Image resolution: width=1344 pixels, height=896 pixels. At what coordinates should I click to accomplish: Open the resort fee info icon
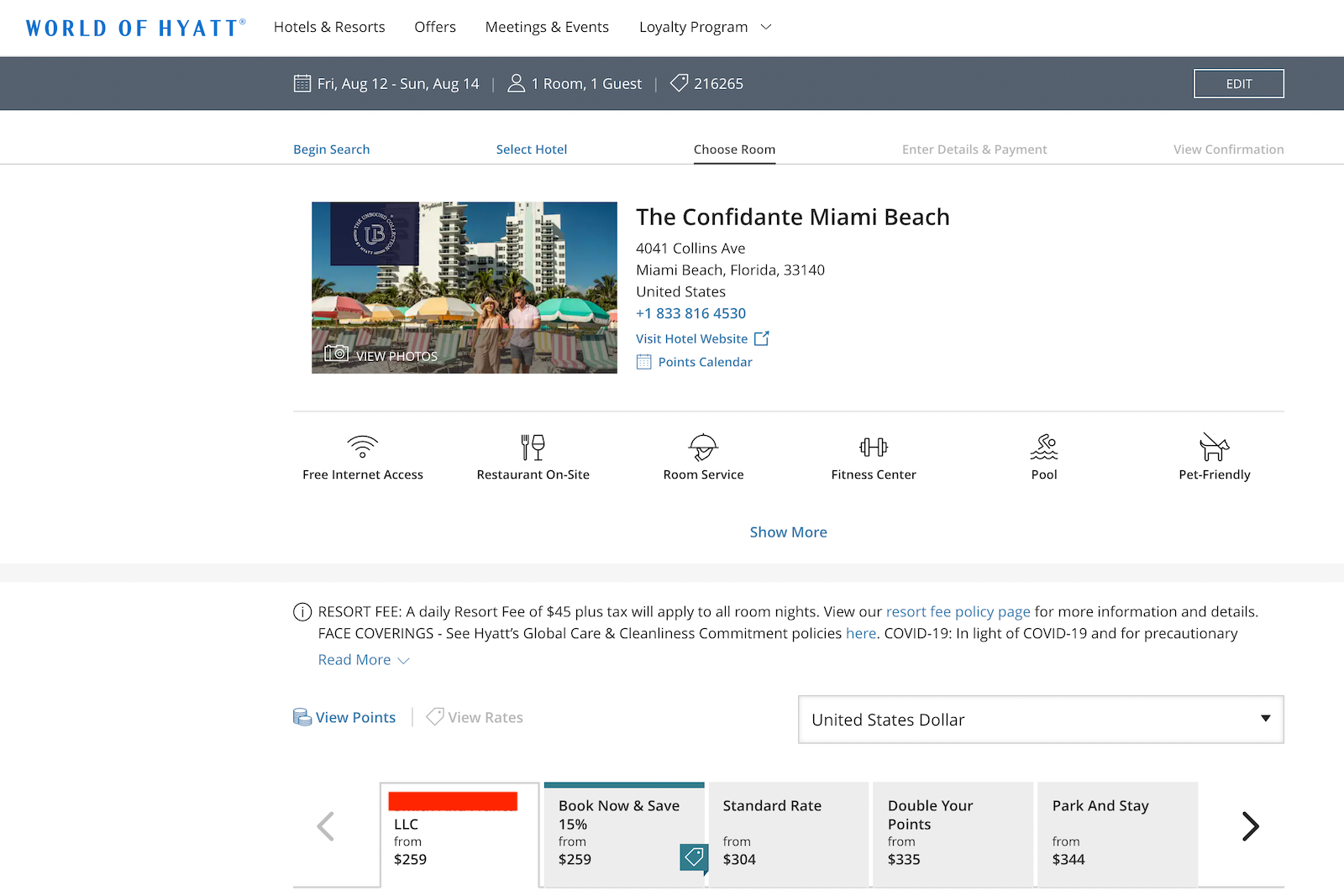pyautogui.click(x=302, y=611)
